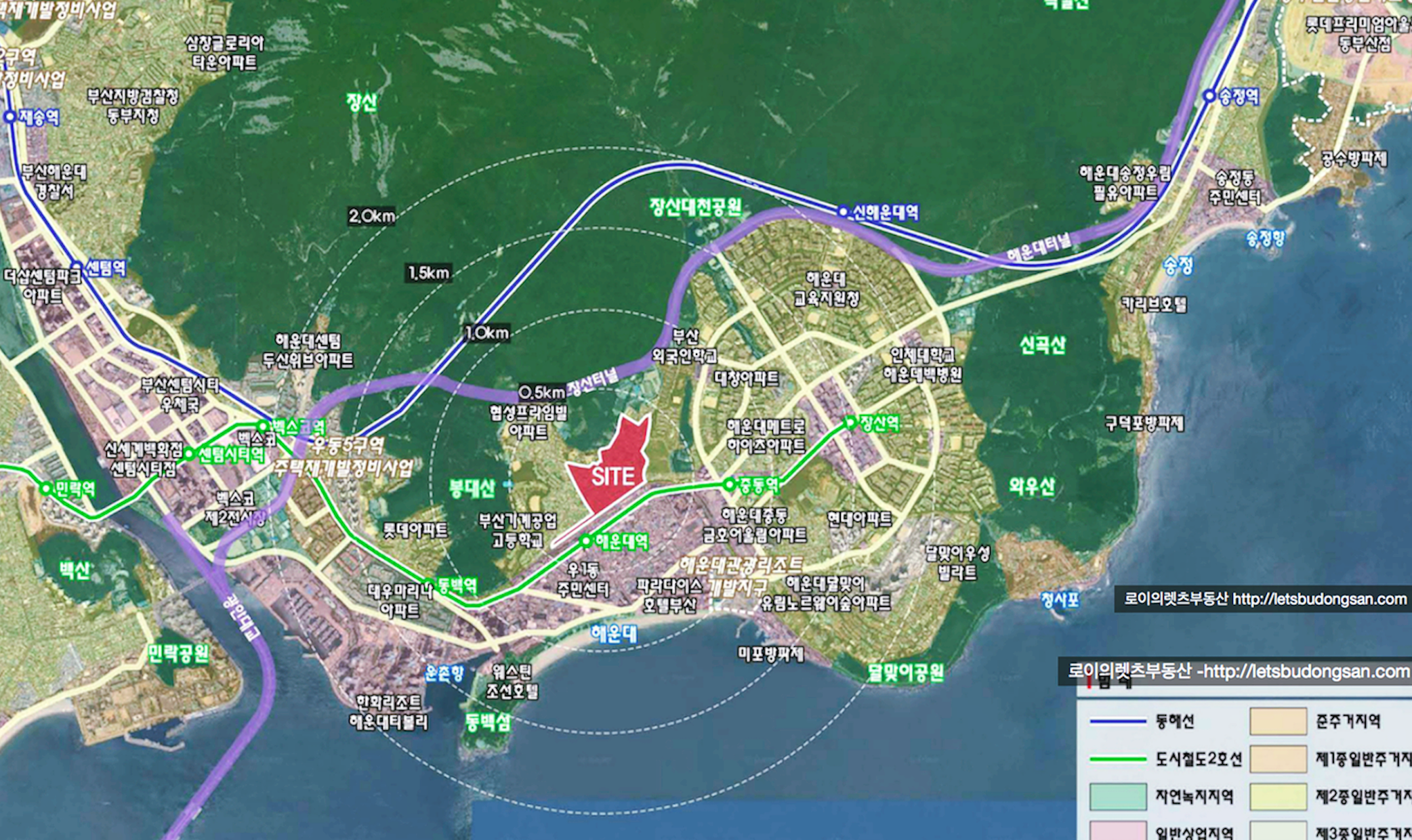The image size is (1412, 840).
Task: Click the 장산역 green station marker
Action: pos(851,423)
